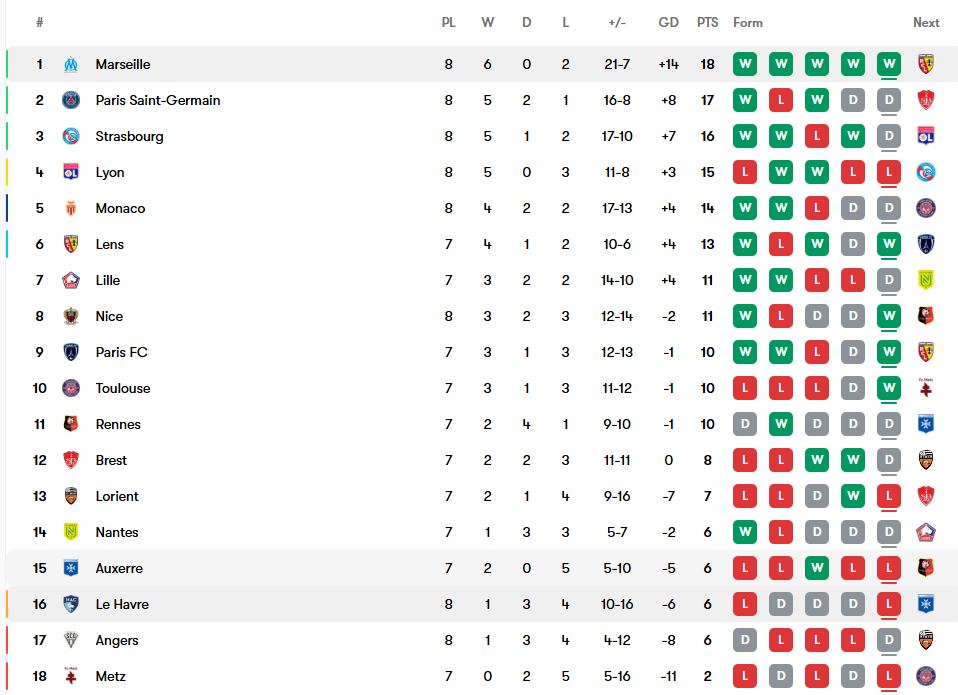Click the Marseille crest beside its team name
This screenshot has width=958, height=695.
[x=71, y=64]
